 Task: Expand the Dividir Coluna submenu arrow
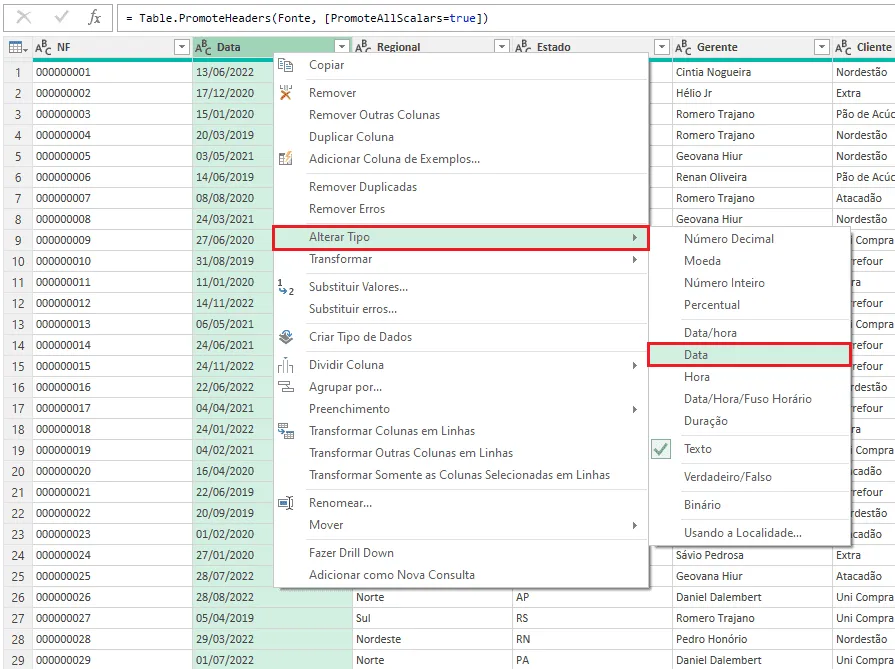click(634, 365)
